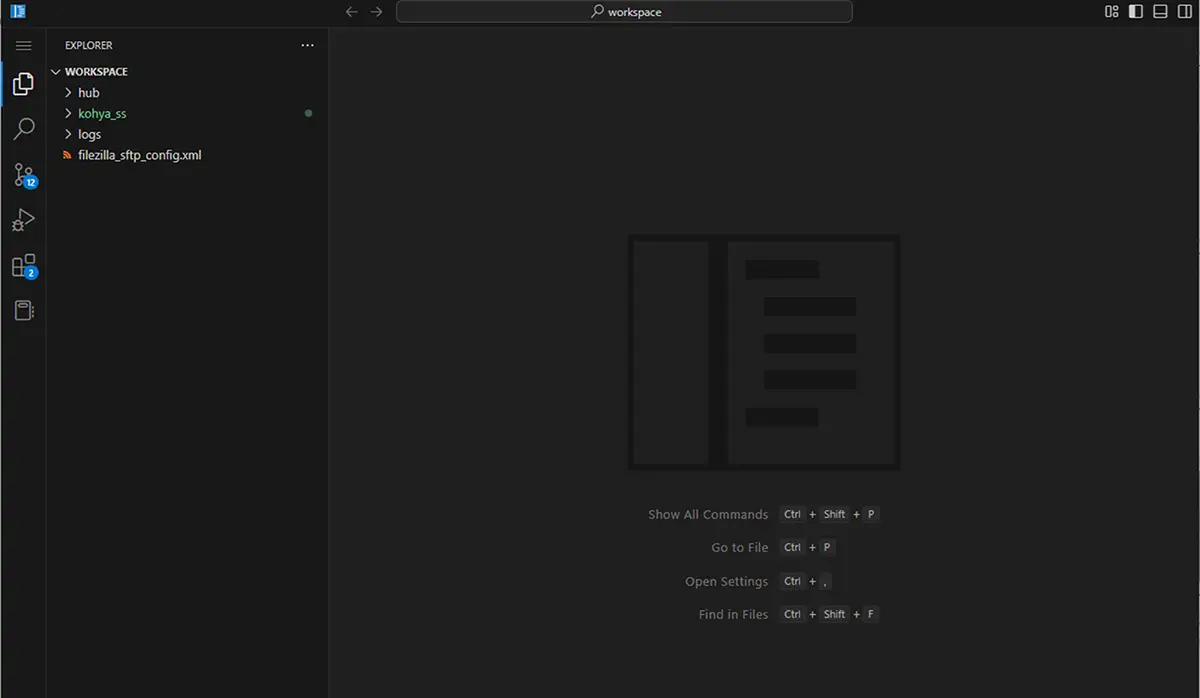This screenshot has height=698, width=1200.
Task: Go forward with the right arrow
Action: pyautogui.click(x=376, y=12)
